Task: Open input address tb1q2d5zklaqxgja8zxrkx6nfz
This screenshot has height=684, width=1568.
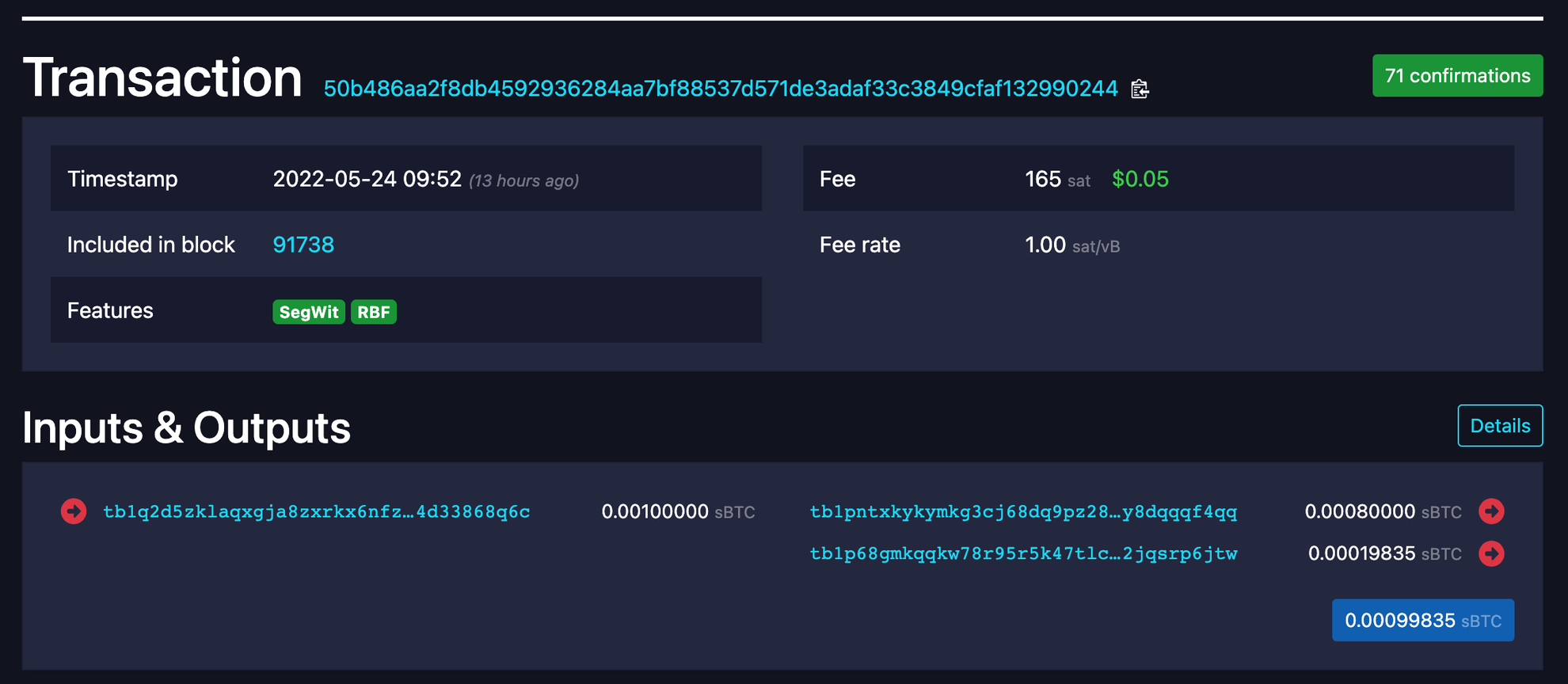Action: [x=317, y=512]
